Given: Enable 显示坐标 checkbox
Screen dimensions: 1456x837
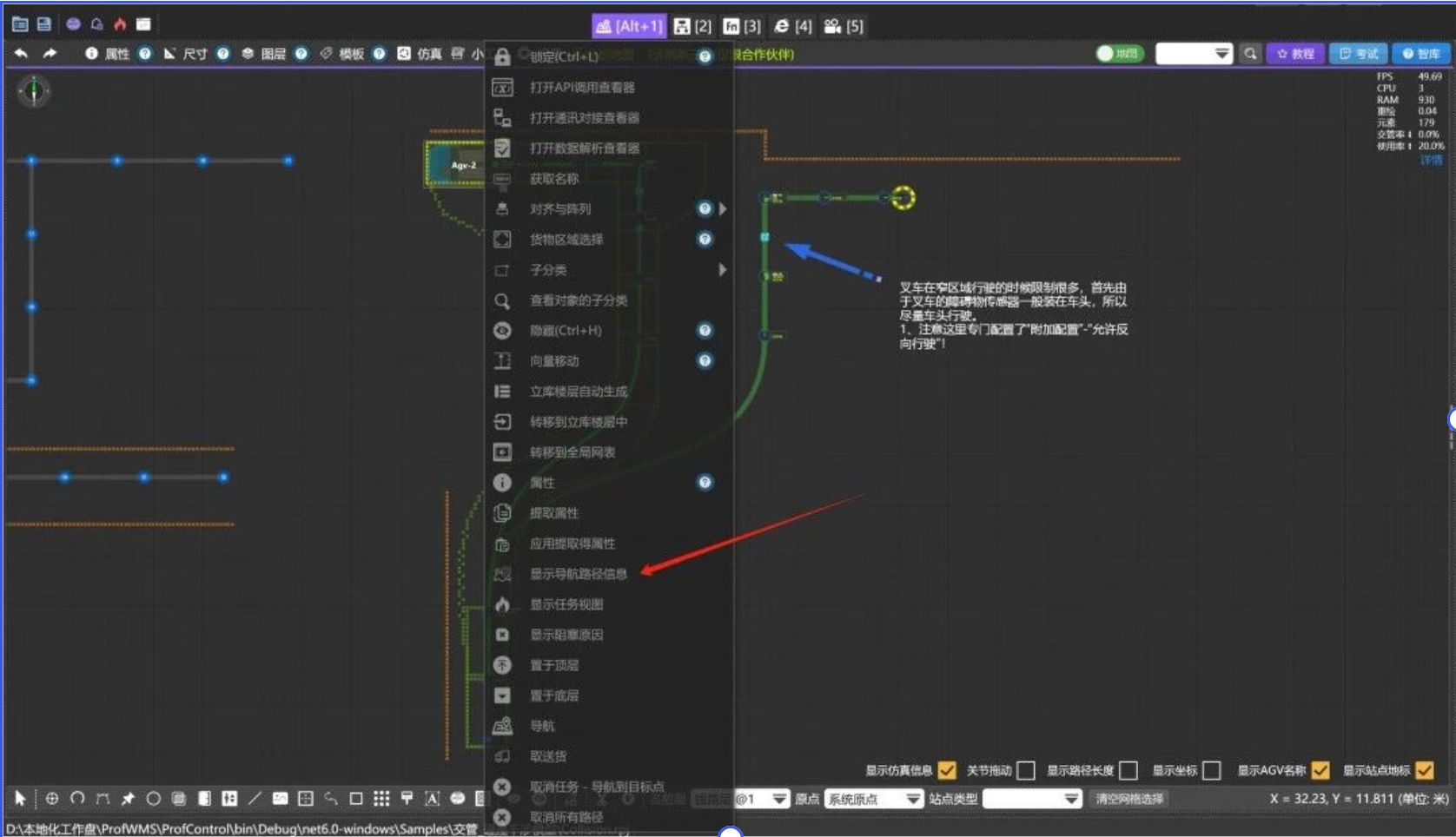Looking at the screenshot, I should (x=1212, y=770).
